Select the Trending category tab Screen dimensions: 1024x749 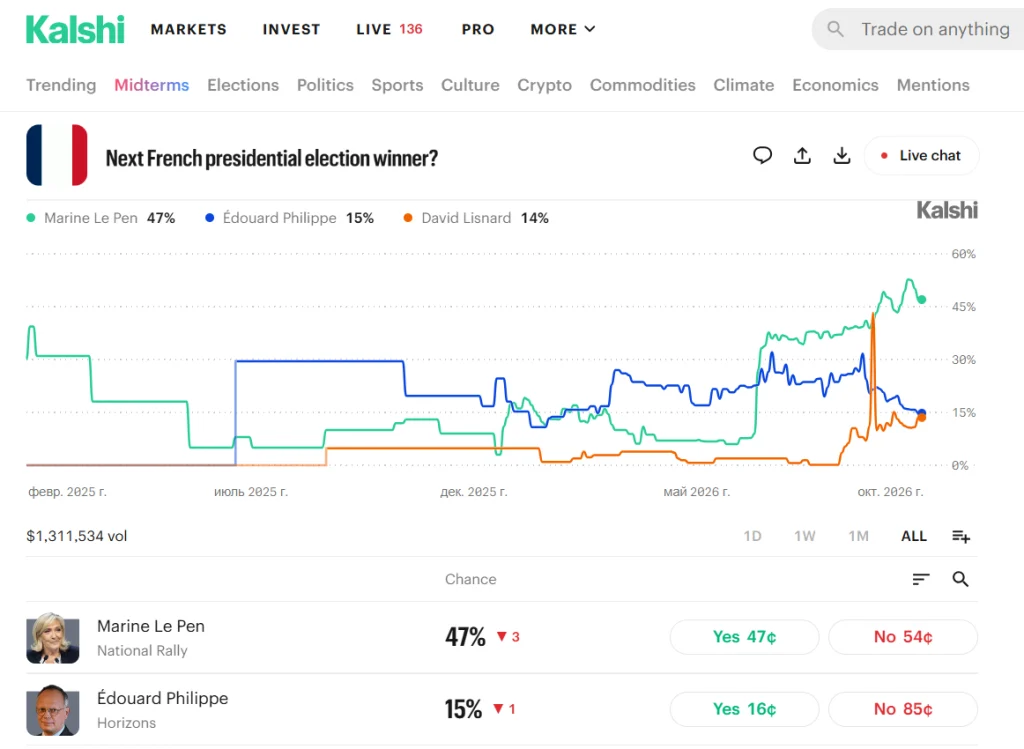(x=61, y=85)
